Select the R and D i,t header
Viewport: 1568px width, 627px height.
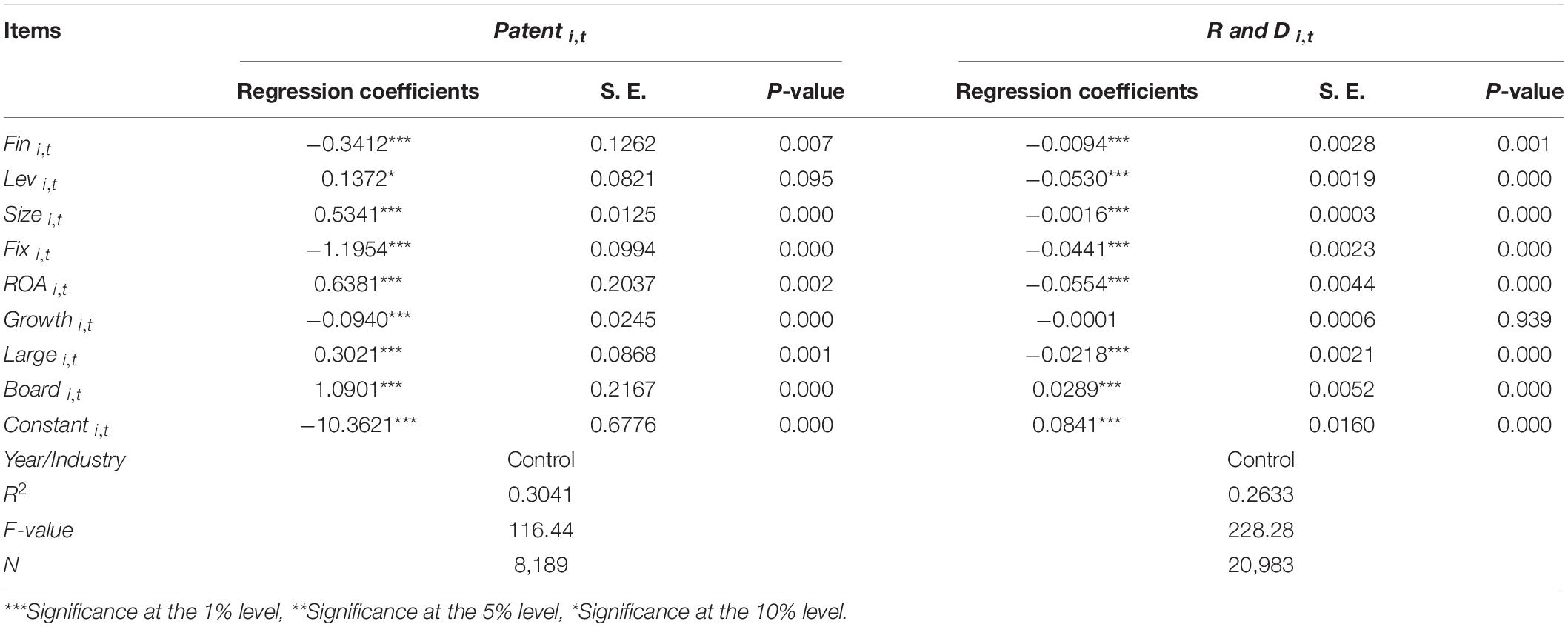1260,33
